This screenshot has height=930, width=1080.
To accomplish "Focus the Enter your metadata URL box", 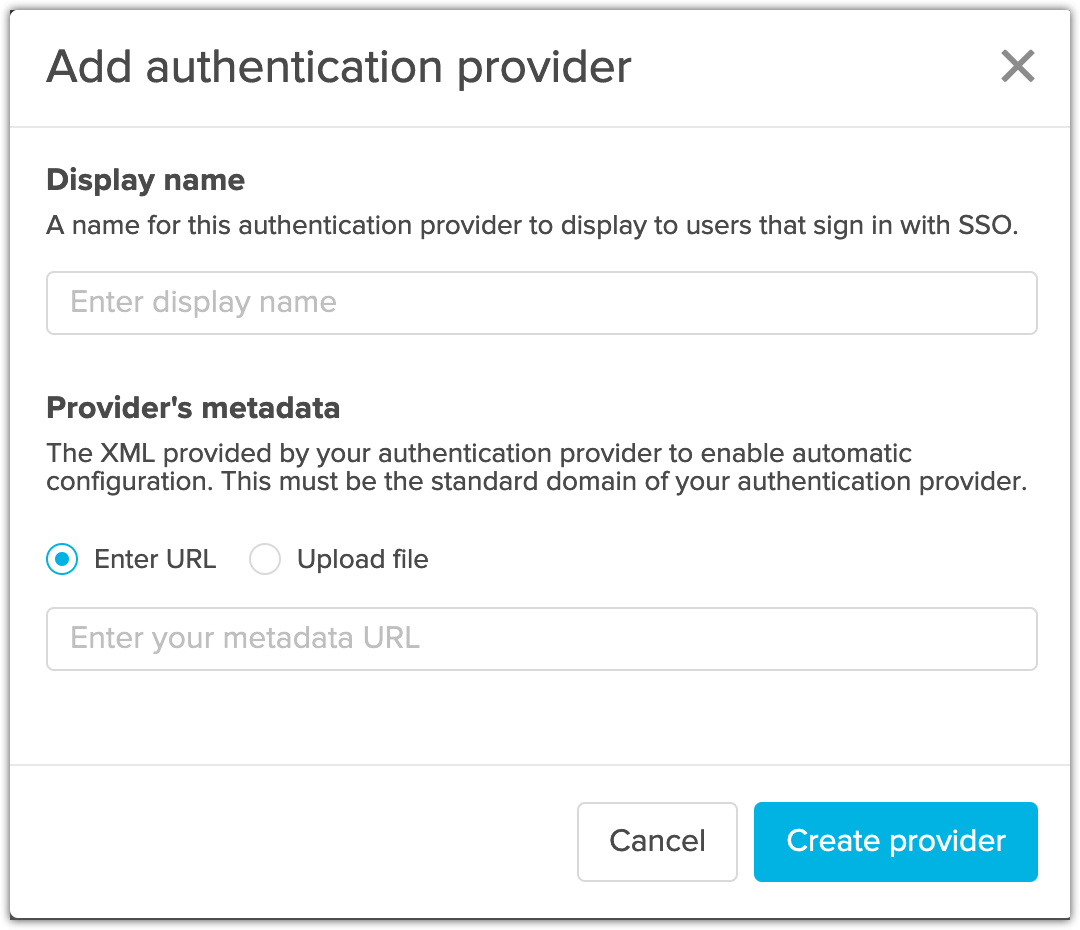I will pos(540,638).
